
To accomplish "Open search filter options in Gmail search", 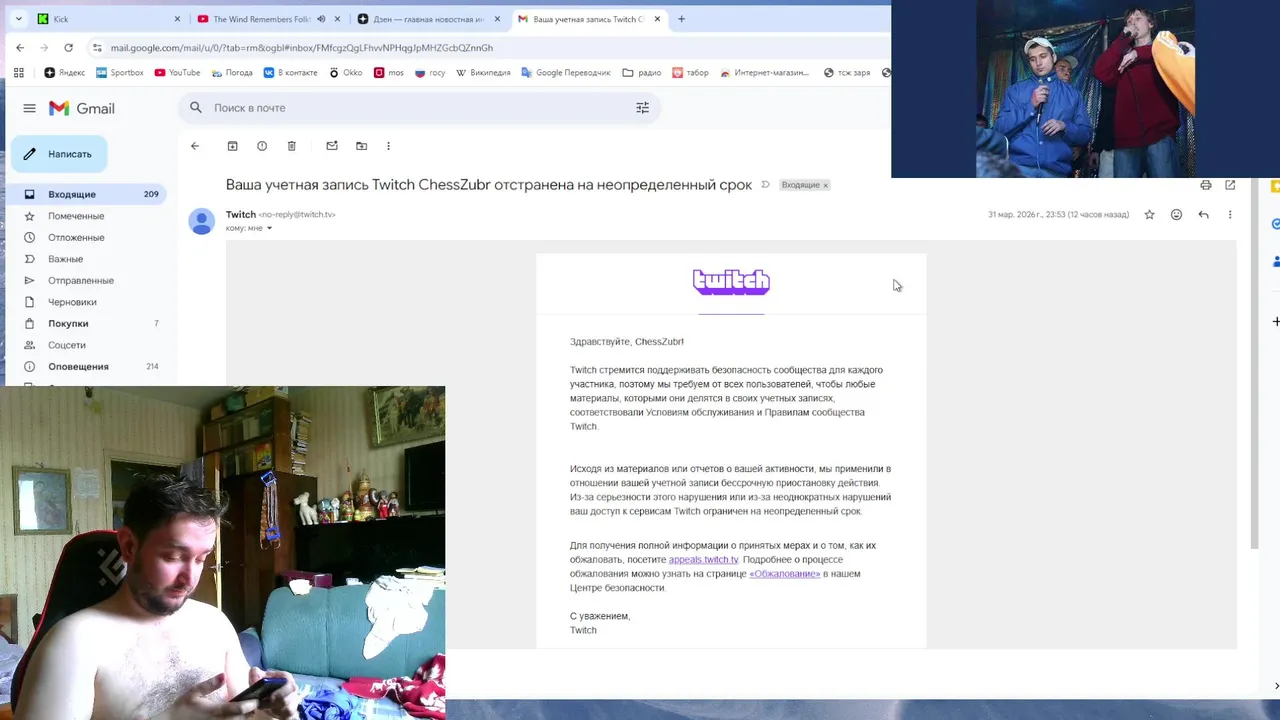I will [x=642, y=108].
